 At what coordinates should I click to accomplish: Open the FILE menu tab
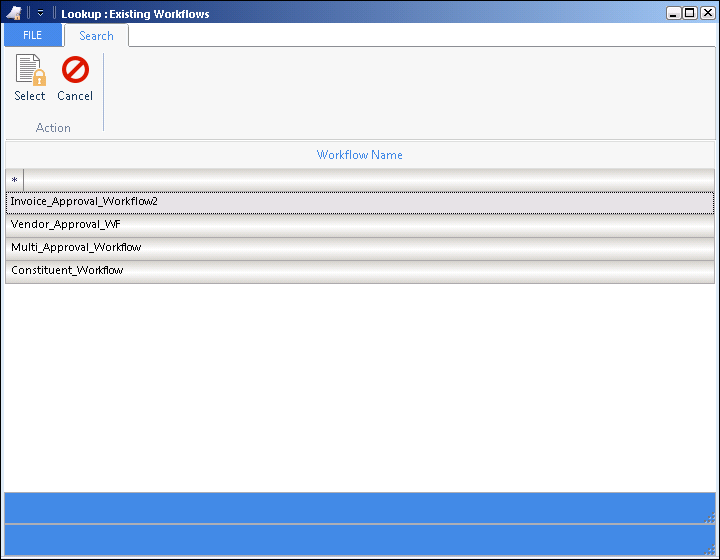(x=33, y=35)
